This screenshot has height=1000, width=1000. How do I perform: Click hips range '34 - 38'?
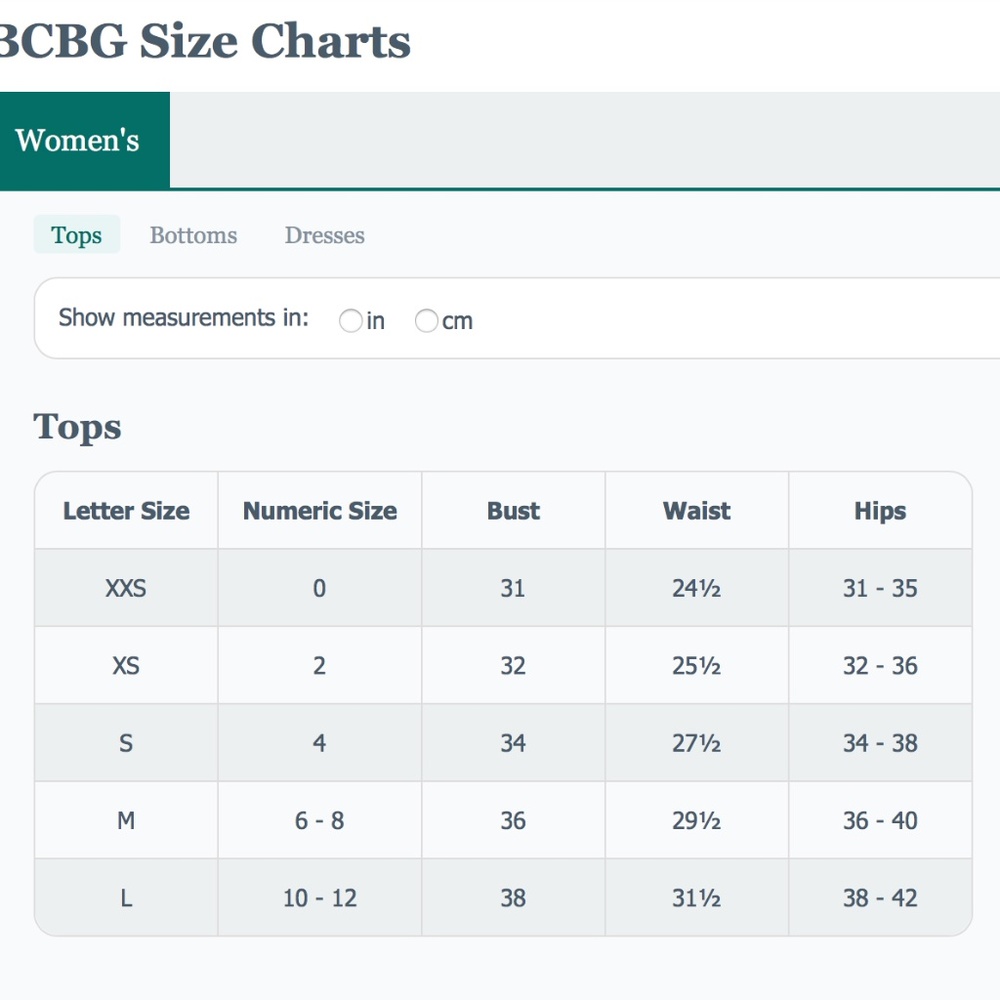coord(880,743)
